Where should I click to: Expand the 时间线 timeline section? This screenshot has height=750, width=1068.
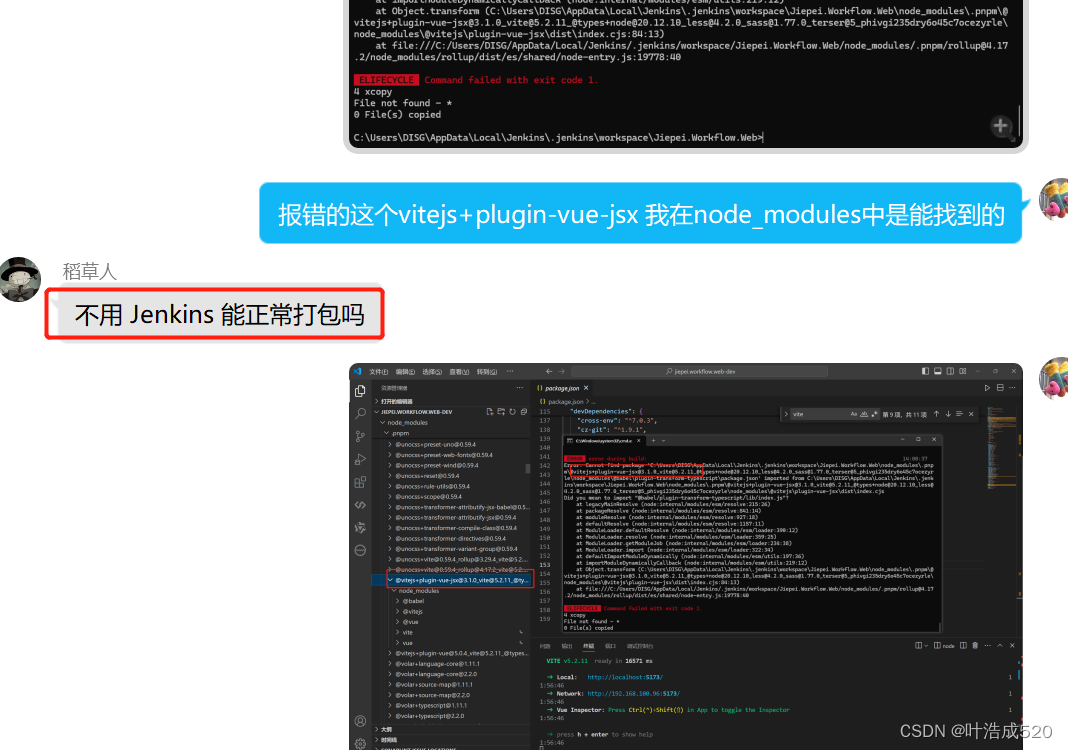point(452,740)
